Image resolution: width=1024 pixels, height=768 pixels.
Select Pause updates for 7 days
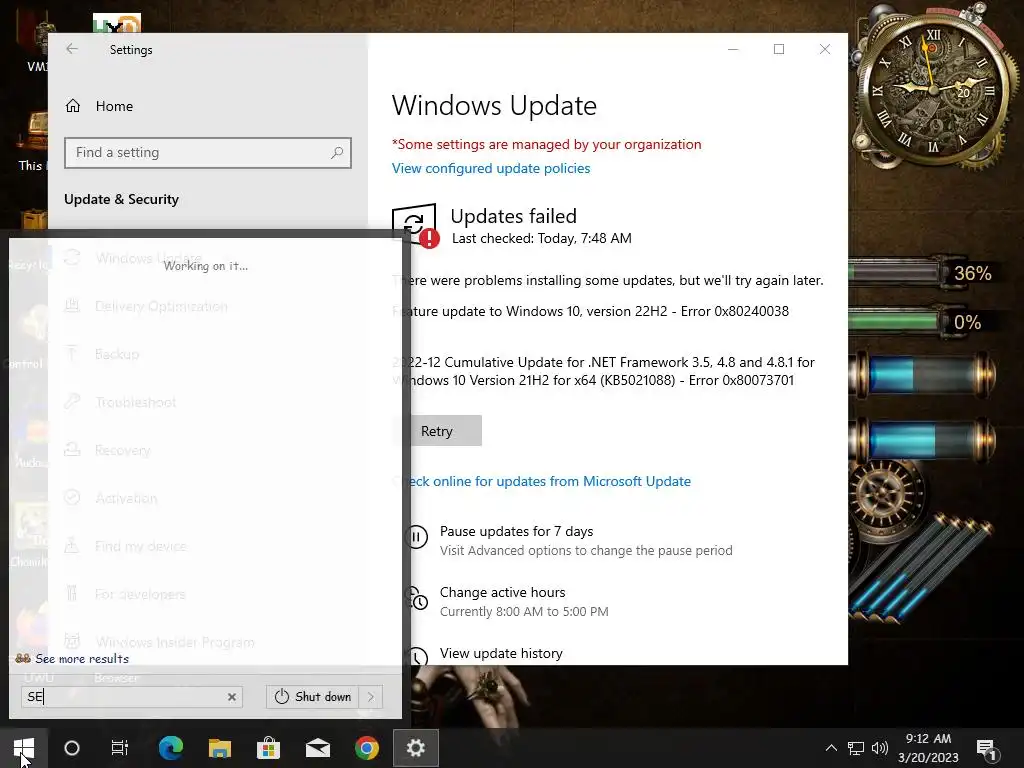pos(516,532)
